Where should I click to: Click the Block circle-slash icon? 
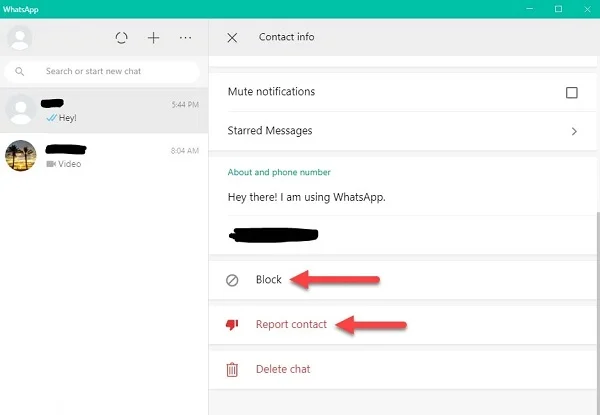coord(232,280)
